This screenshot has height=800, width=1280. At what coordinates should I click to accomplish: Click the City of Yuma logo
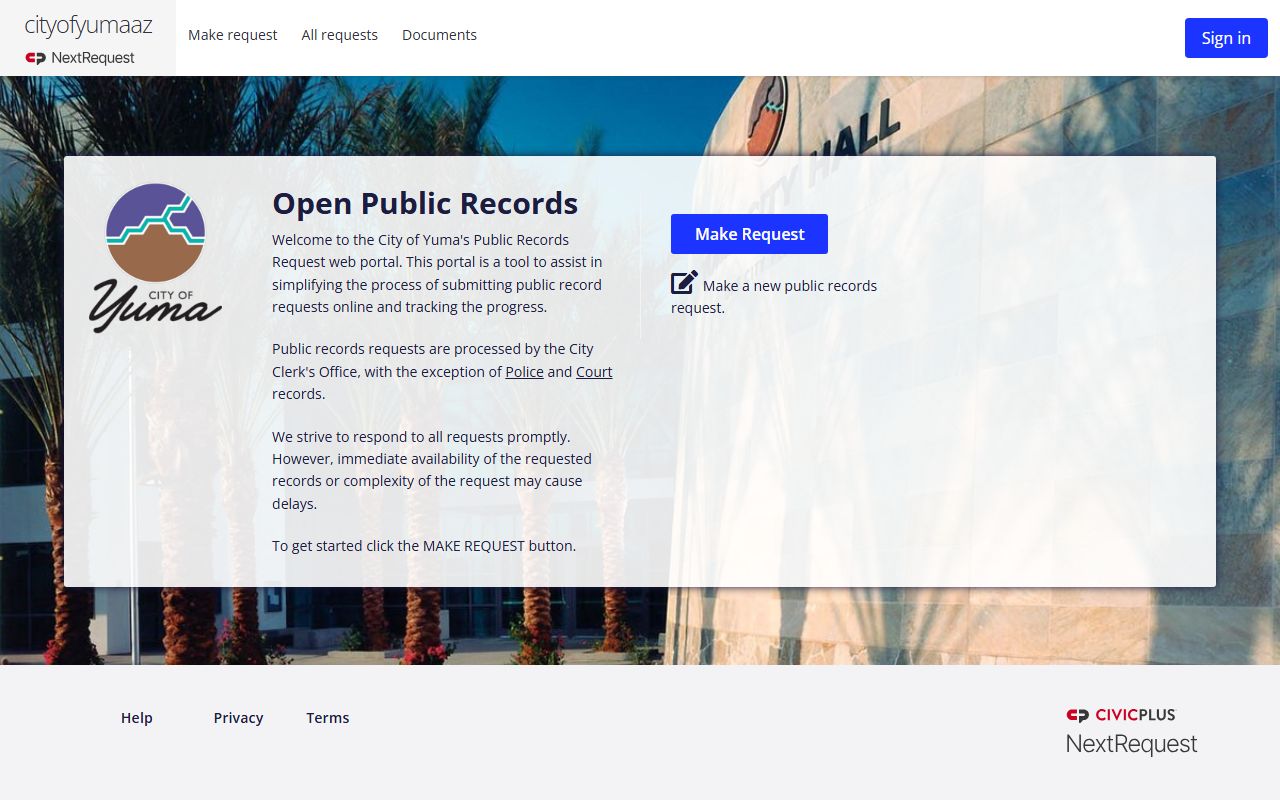155,258
